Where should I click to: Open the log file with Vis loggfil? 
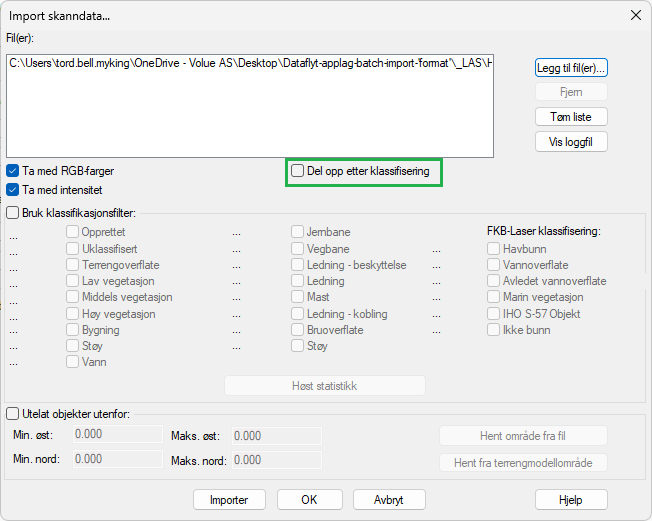click(x=571, y=142)
